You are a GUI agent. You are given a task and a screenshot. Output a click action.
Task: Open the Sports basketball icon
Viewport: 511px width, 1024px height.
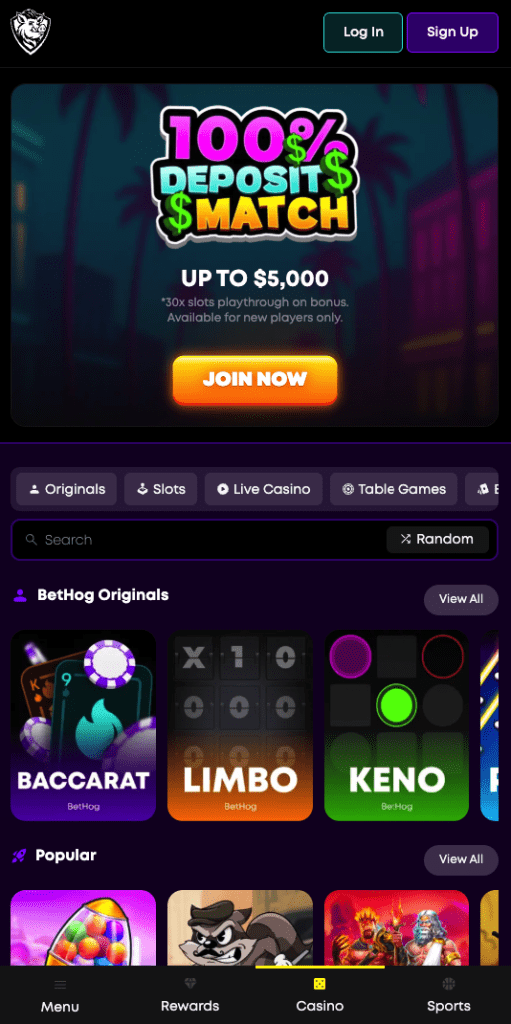click(x=448, y=984)
